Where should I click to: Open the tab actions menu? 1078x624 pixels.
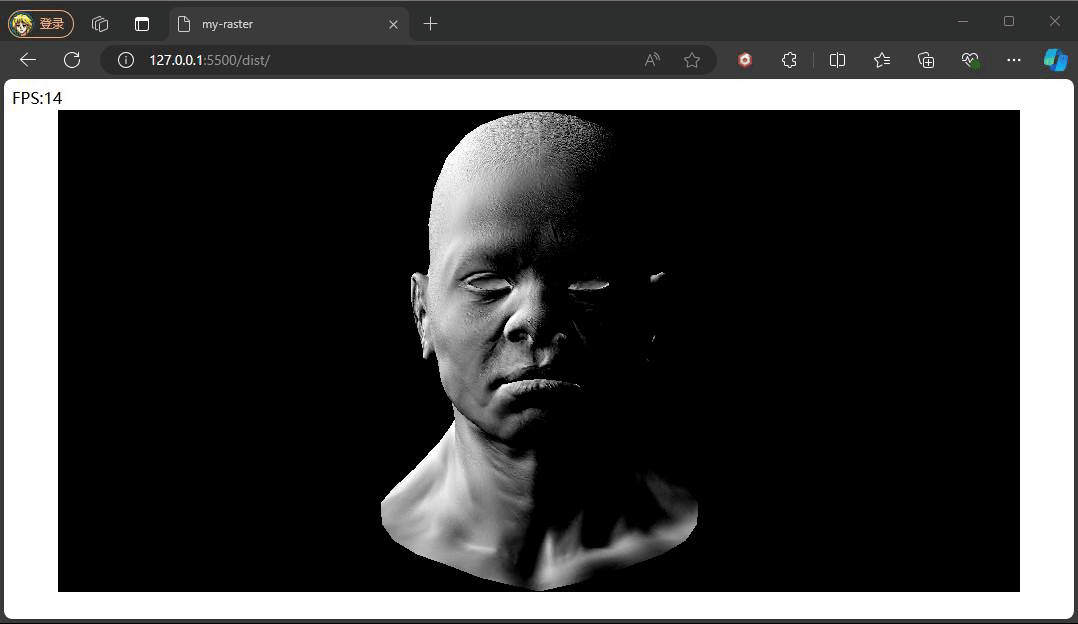[x=142, y=24]
